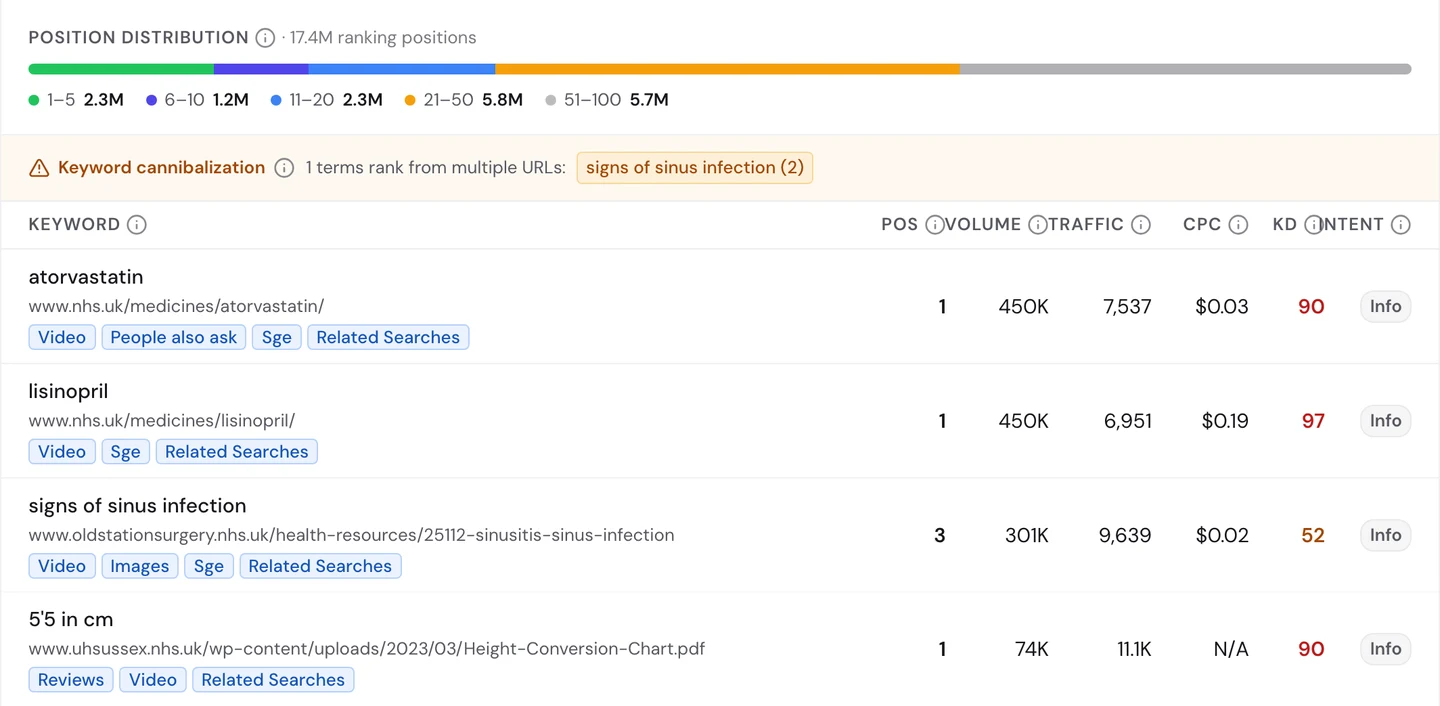Click the Video tag under lisinopril

[62, 452]
